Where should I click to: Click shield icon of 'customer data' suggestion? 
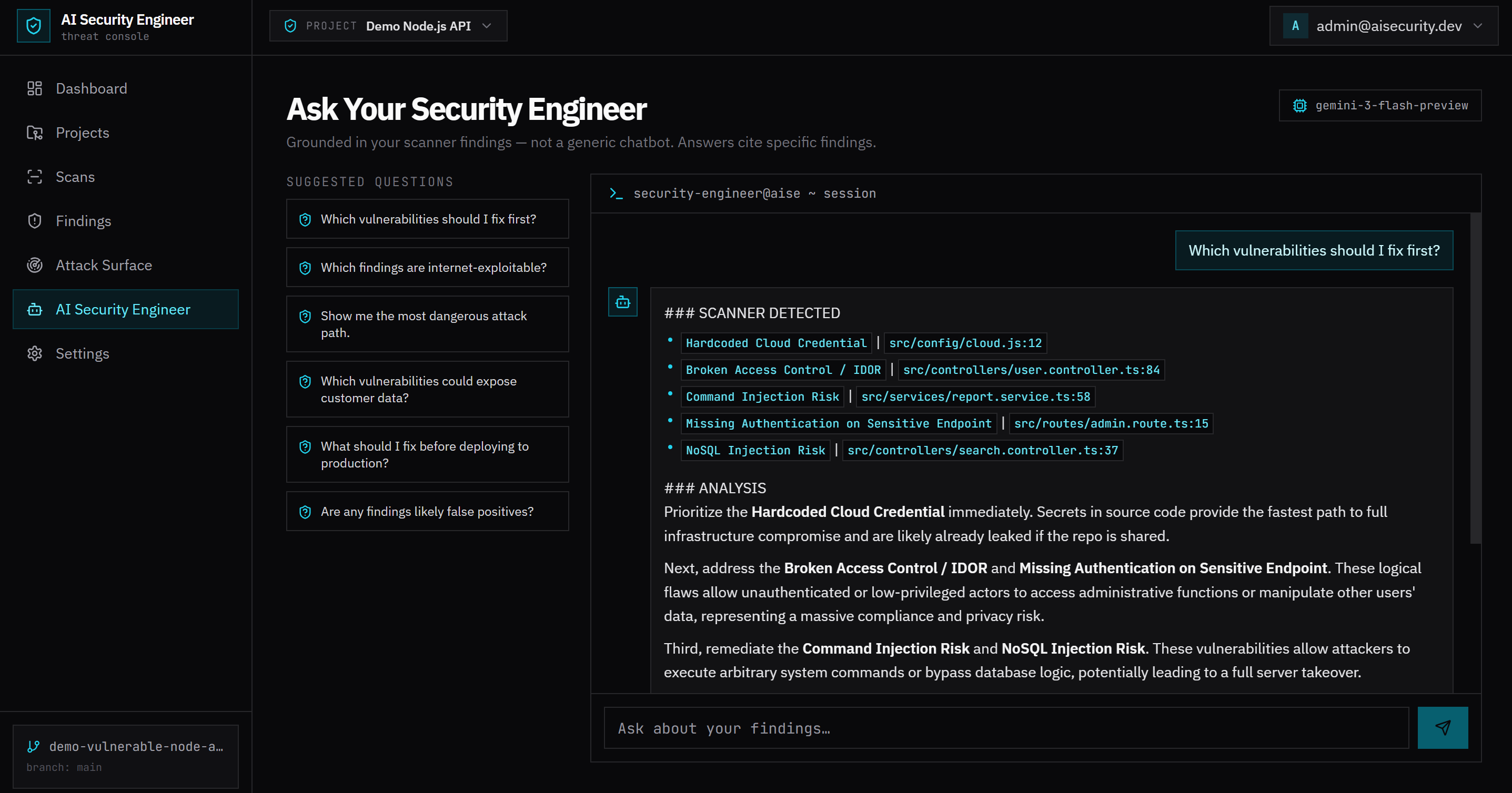tap(305, 382)
